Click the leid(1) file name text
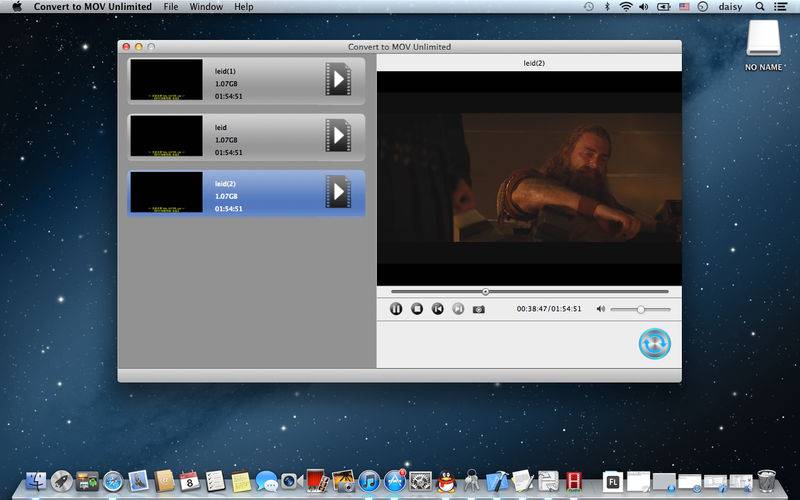The height and width of the screenshot is (500, 800). 225,71
